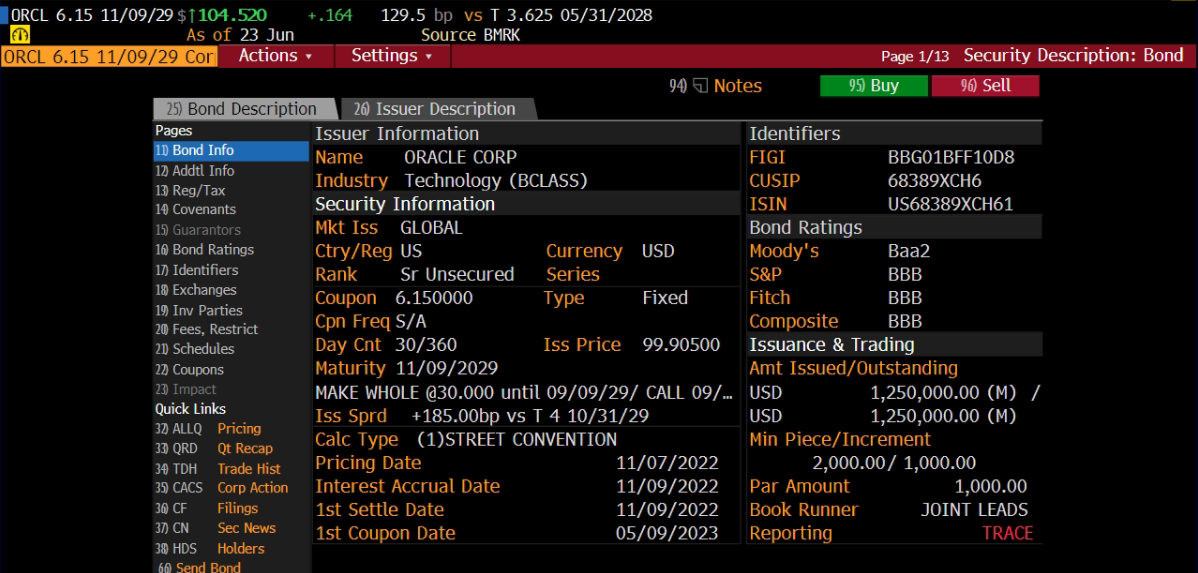
Task: Click the yellow alert icon under ORCL ticker
Action: click(x=18, y=35)
